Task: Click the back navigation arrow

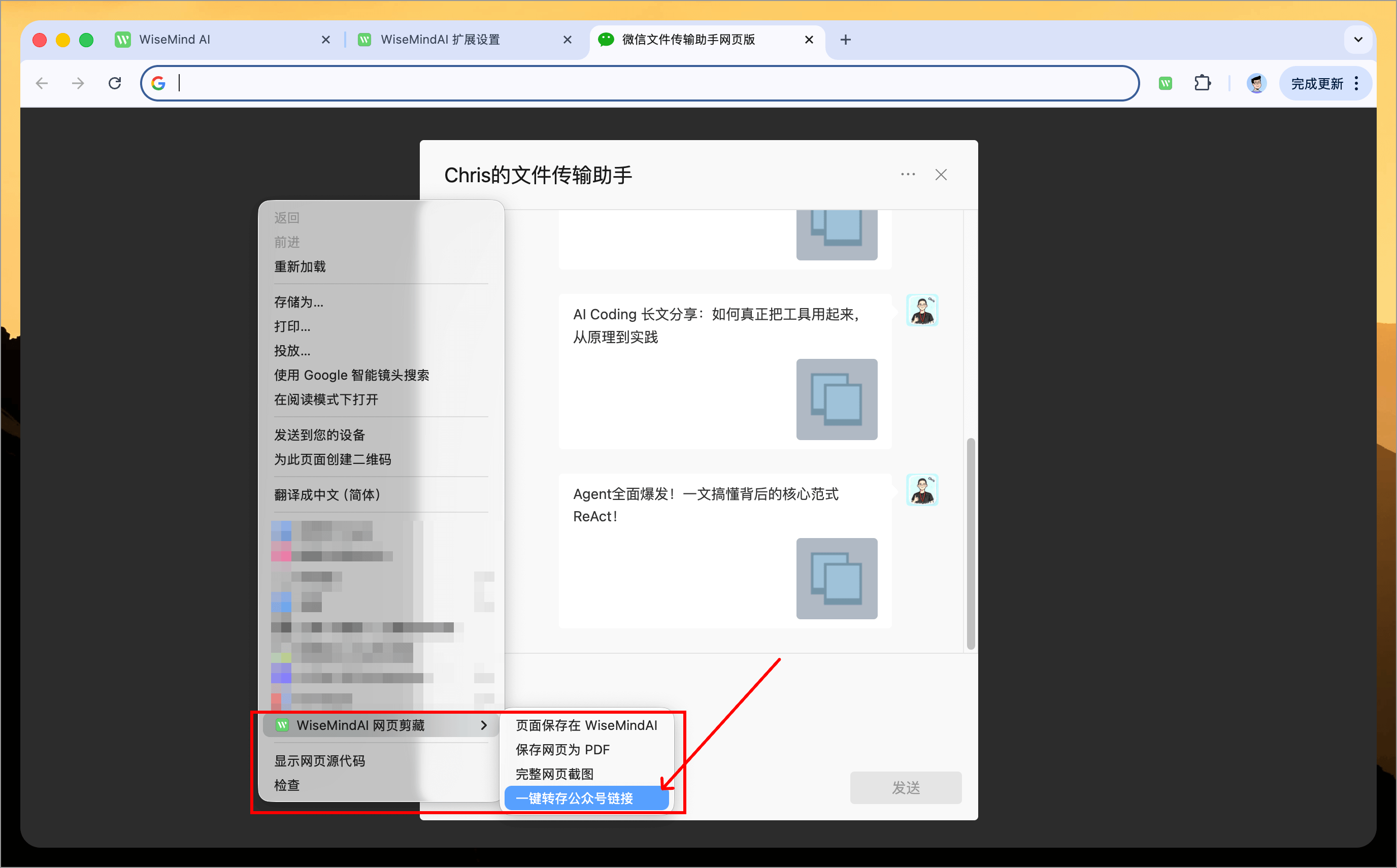Action: pyautogui.click(x=41, y=83)
